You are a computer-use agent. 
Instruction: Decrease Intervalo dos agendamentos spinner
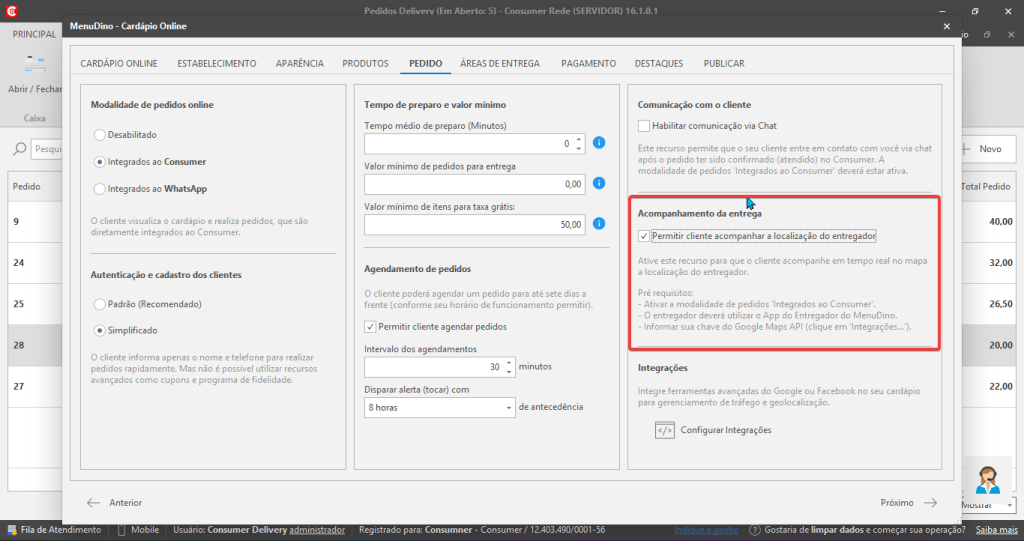tap(509, 372)
